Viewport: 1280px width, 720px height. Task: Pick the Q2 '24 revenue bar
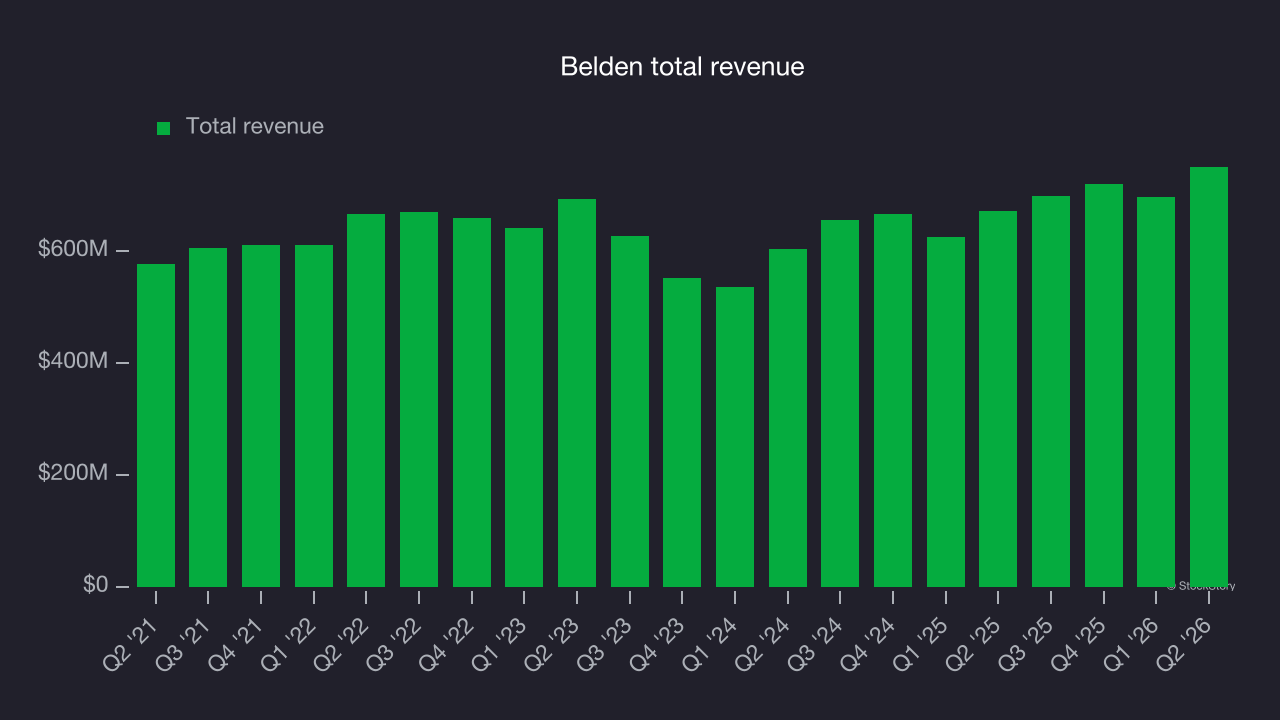788,418
